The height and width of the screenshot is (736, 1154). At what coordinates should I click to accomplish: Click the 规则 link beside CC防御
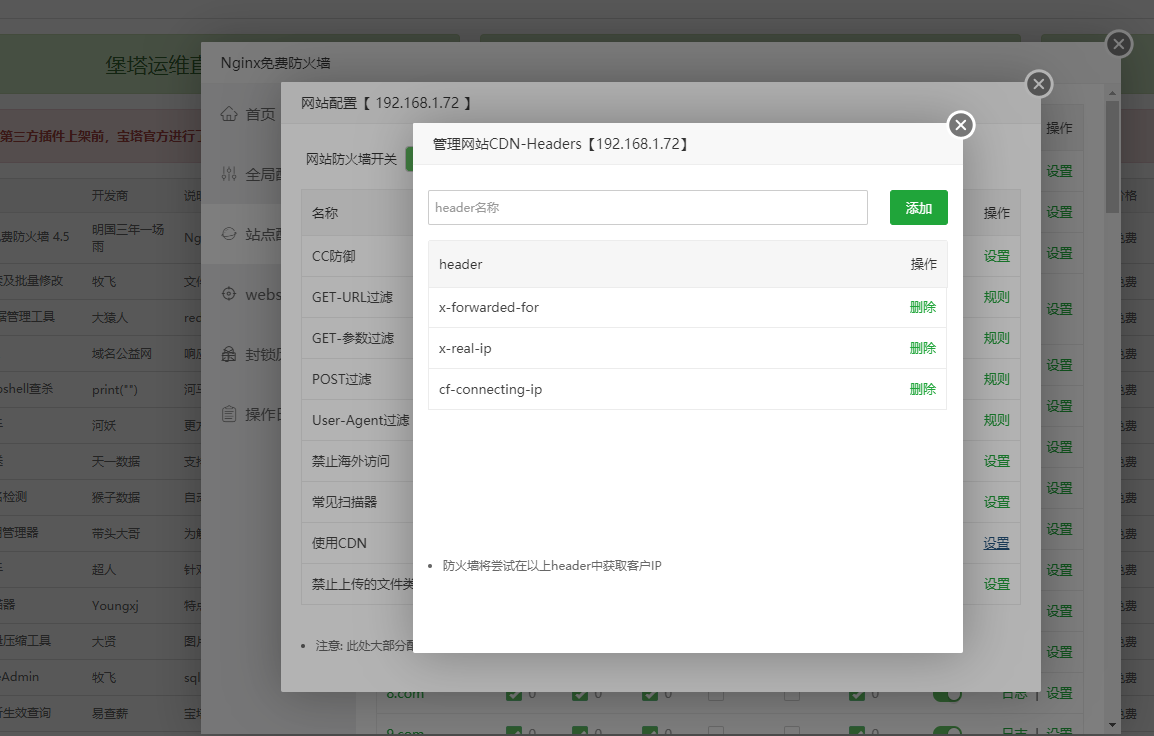tap(995, 255)
